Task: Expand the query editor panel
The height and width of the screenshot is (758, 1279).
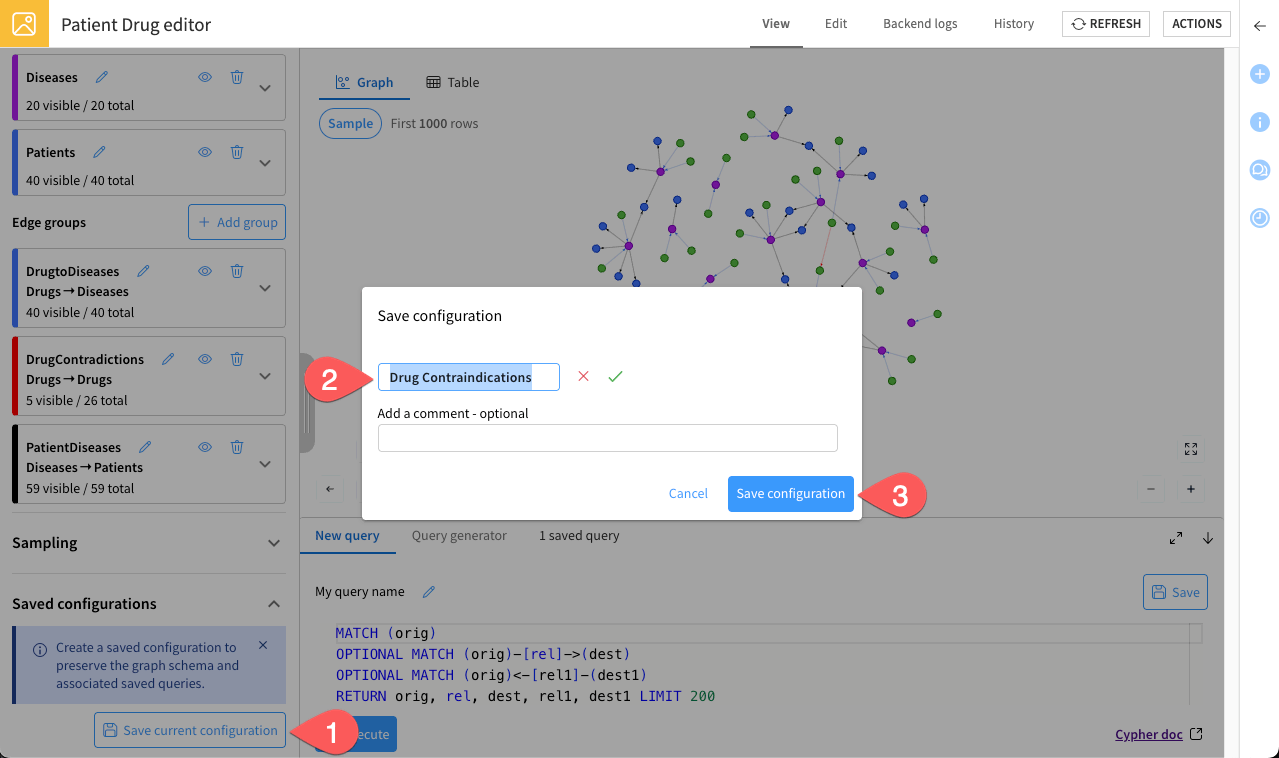Action: pyautogui.click(x=1176, y=538)
